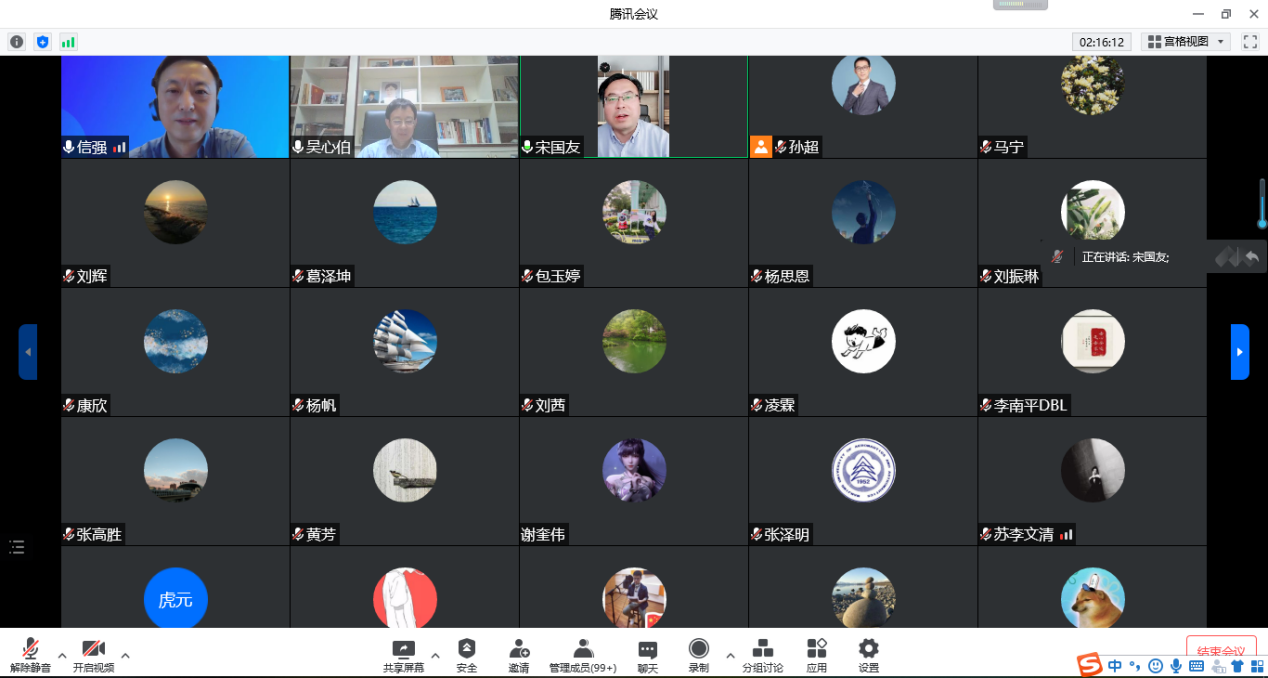Click the name label 刘茜
Image resolution: width=1268 pixels, height=678 pixels.
click(x=550, y=405)
